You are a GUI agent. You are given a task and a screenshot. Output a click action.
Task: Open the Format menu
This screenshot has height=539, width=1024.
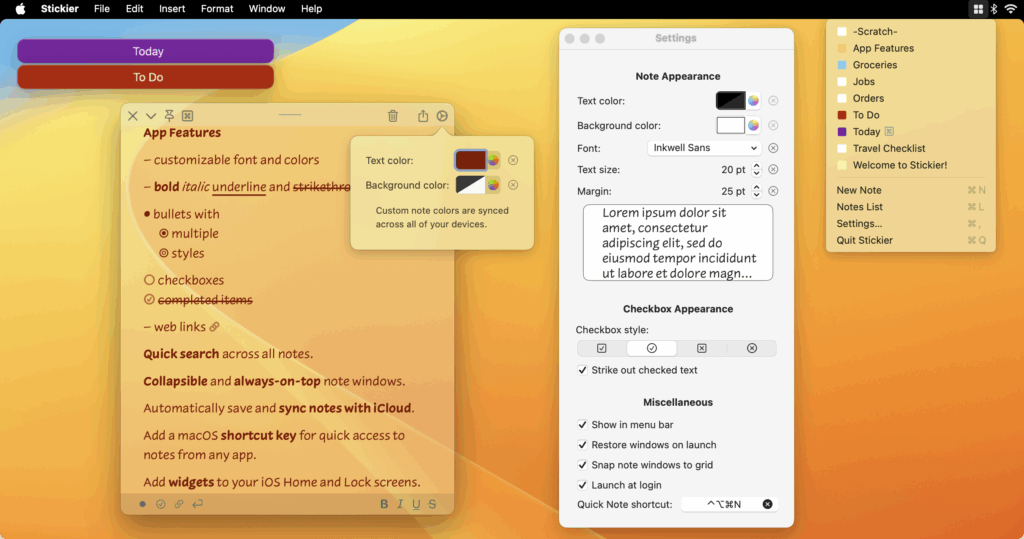(x=217, y=8)
